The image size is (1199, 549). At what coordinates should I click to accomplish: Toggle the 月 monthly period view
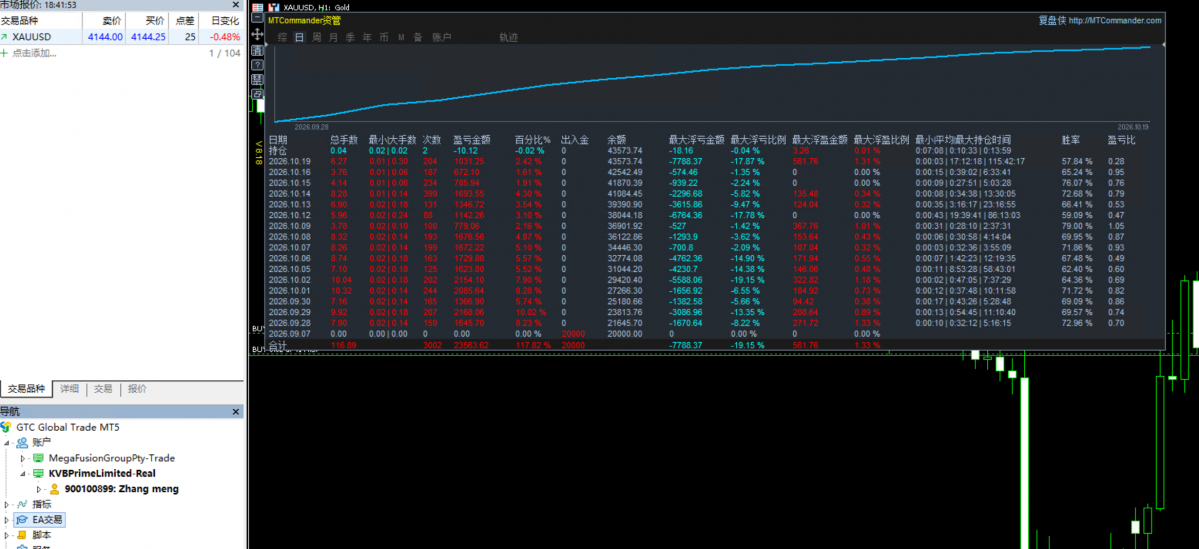click(333, 37)
